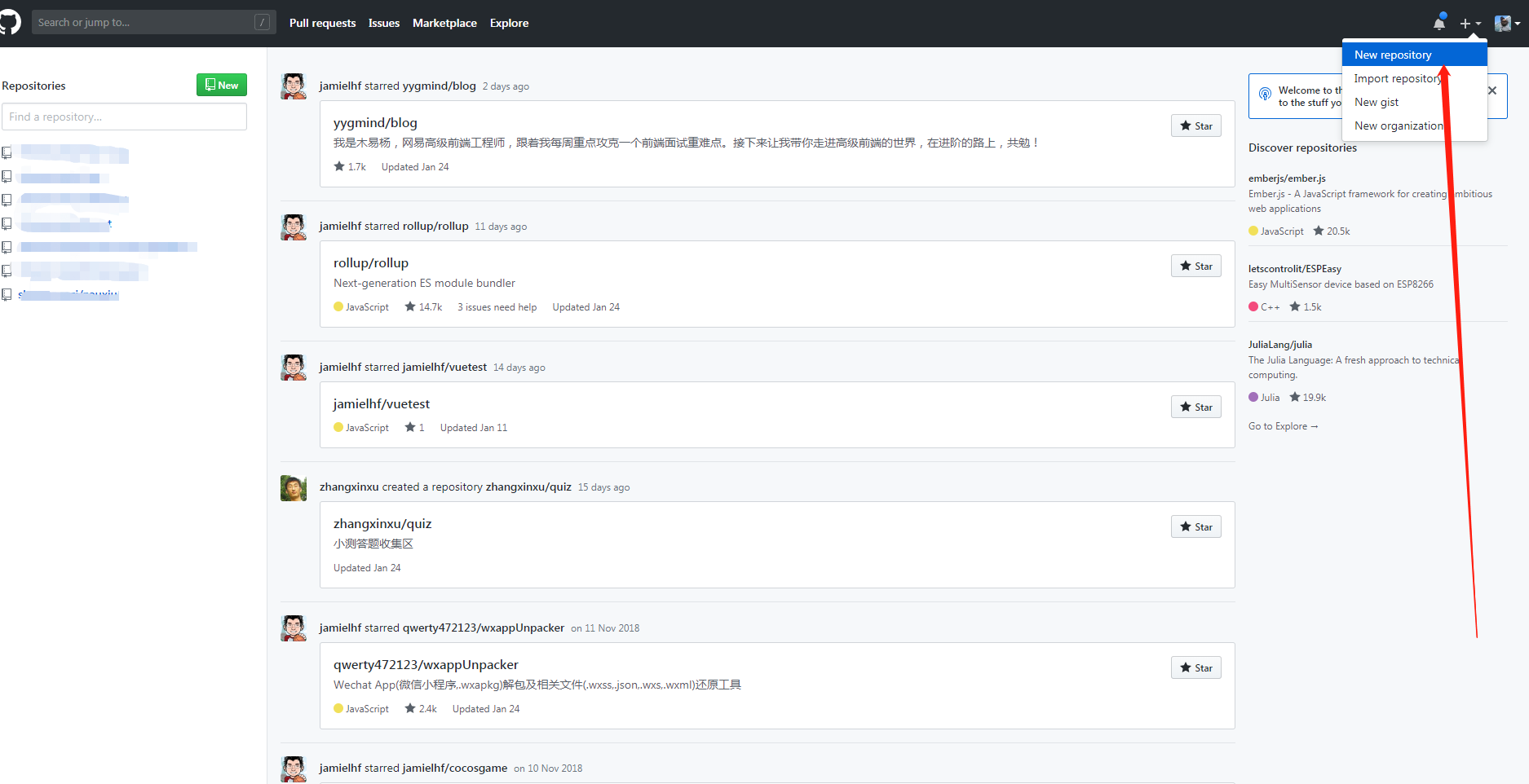The image size is (1529, 784).
Task: Star the rollup/rollup repository
Action: pyautogui.click(x=1196, y=266)
